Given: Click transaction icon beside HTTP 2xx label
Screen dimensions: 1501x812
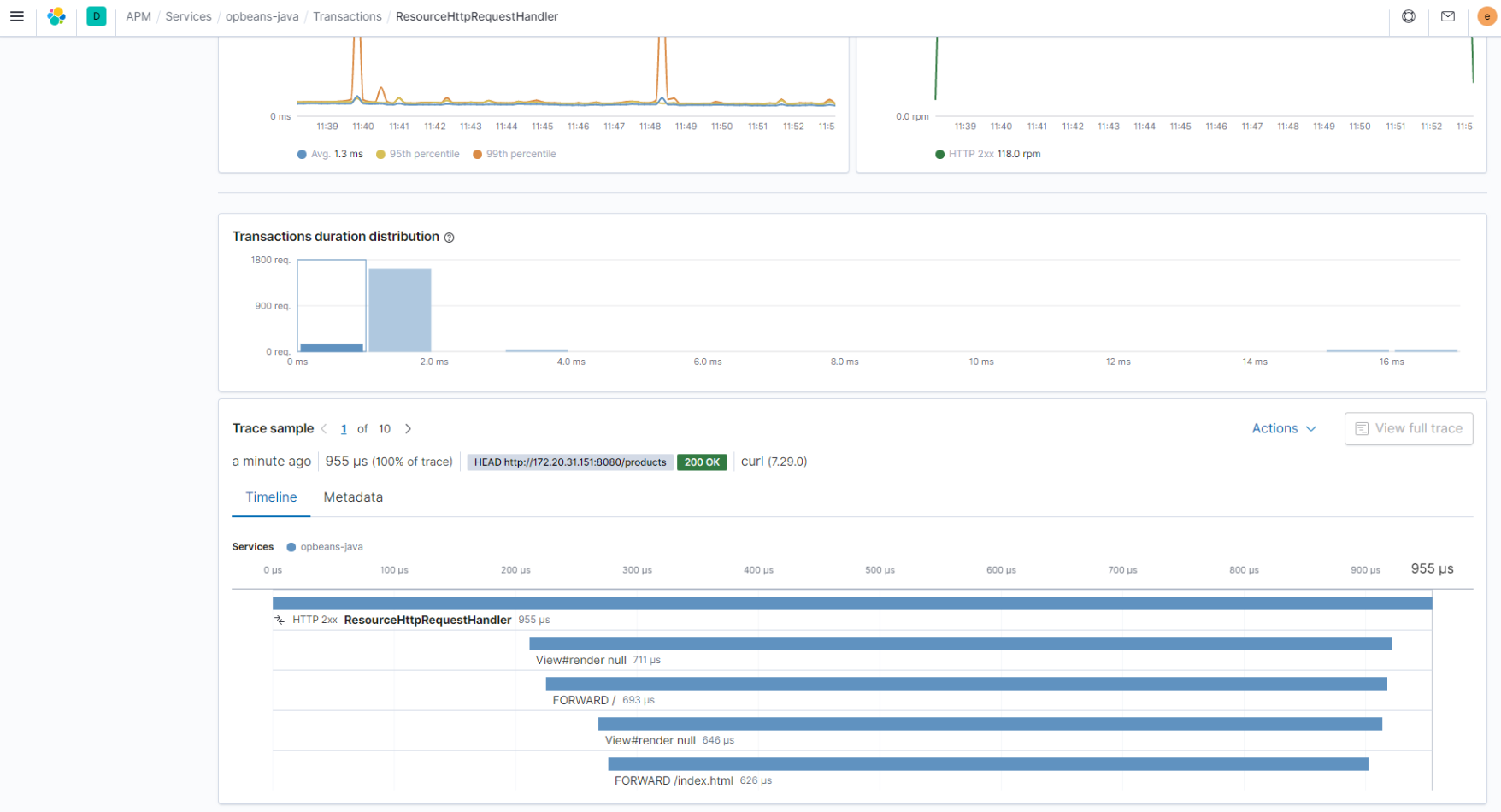Looking at the screenshot, I should point(280,620).
